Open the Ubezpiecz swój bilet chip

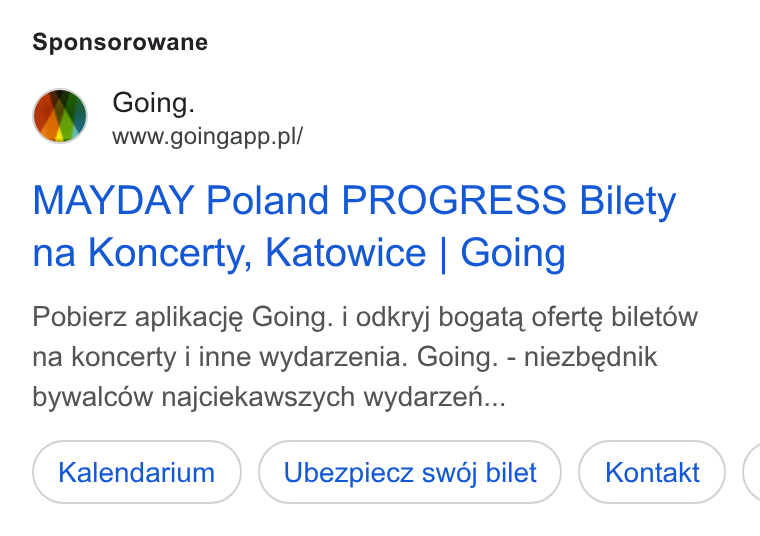click(410, 472)
